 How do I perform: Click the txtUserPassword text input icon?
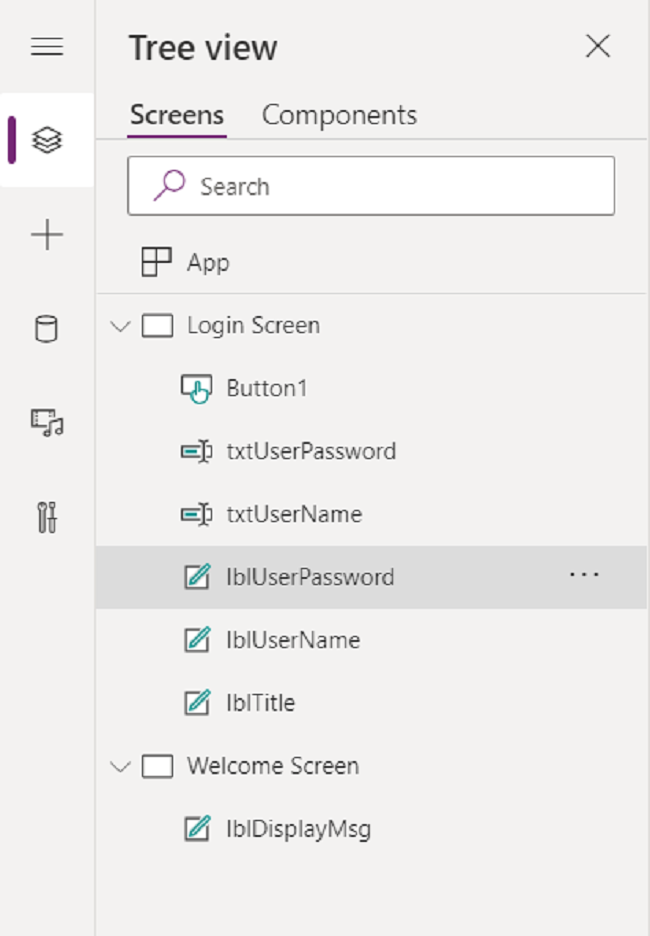point(199,451)
